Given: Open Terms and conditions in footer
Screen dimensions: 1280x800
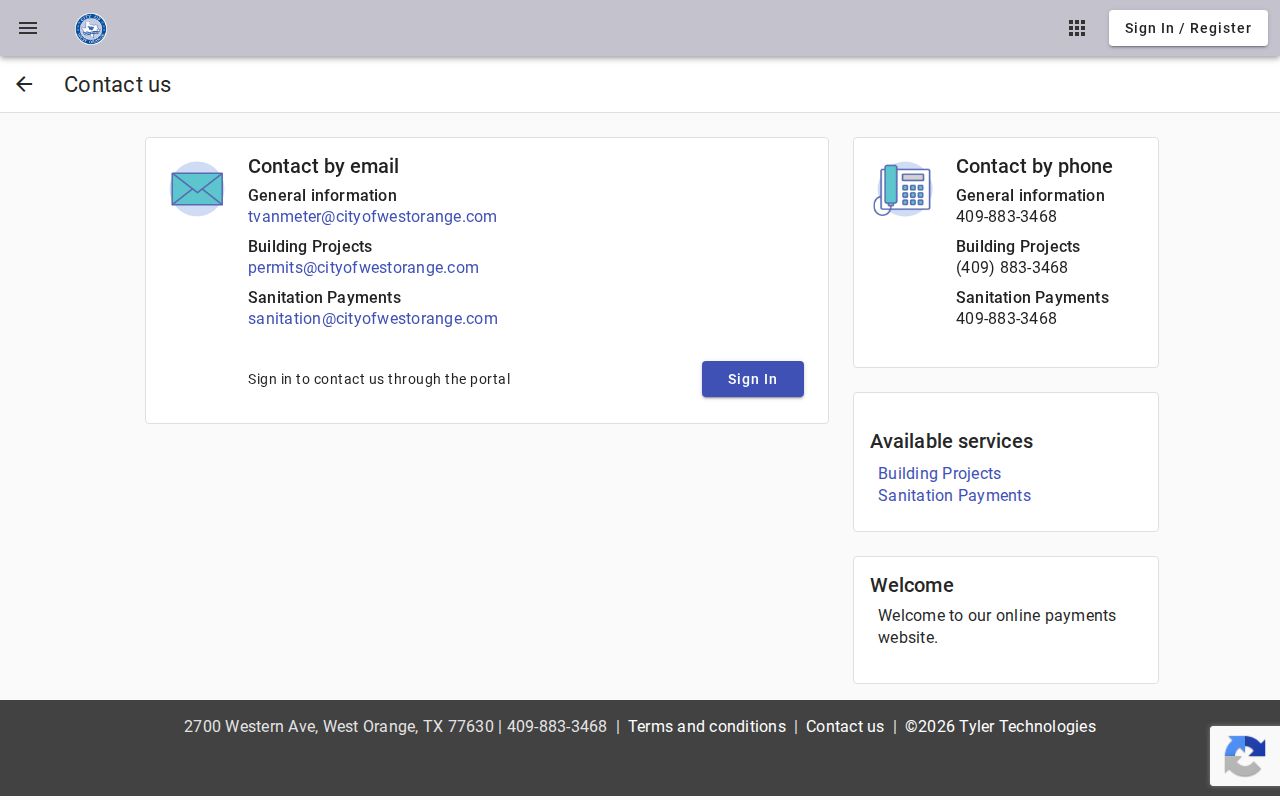Looking at the screenshot, I should pyautogui.click(x=707, y=727).
